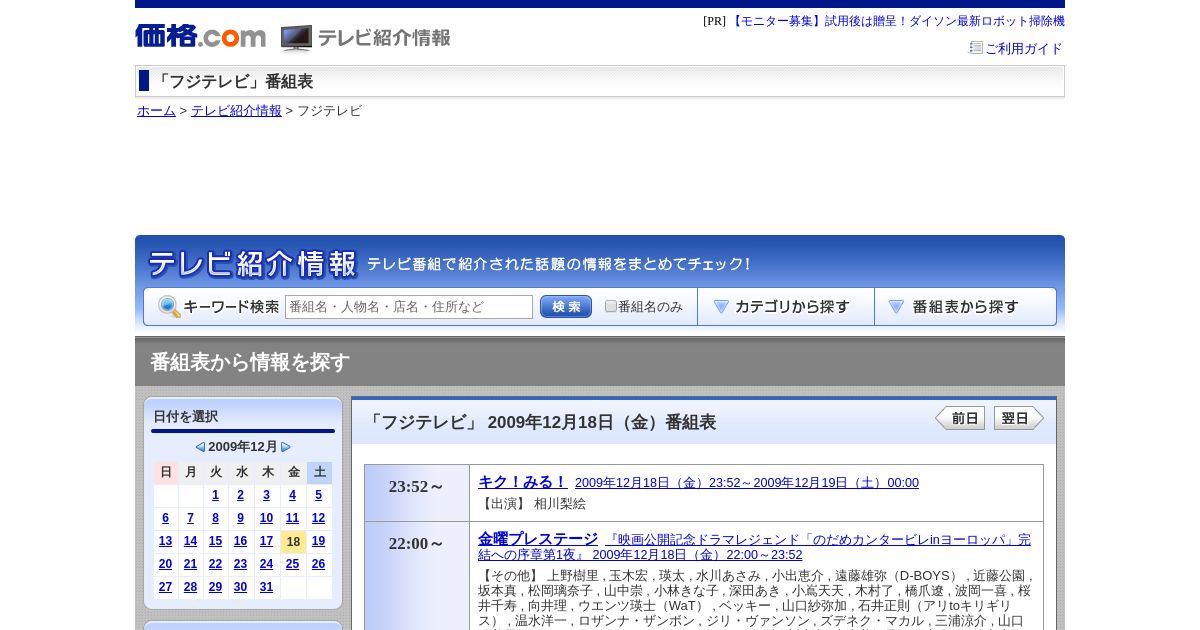The height and width of the screenshot is (630, 1200).
Task: Click 【出演】相川梨絵 cast text
Action: (x=532, y=504)
